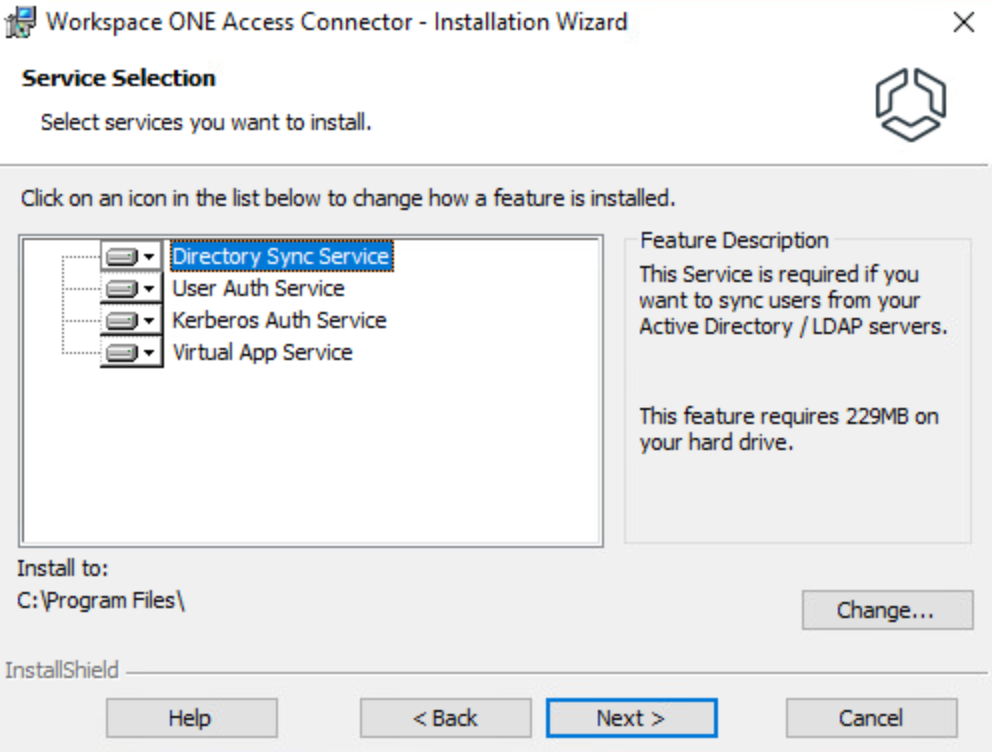This screenshot has height=752, width=992.
Task: Close the Installation Wizard window
Action: (963, 23)
